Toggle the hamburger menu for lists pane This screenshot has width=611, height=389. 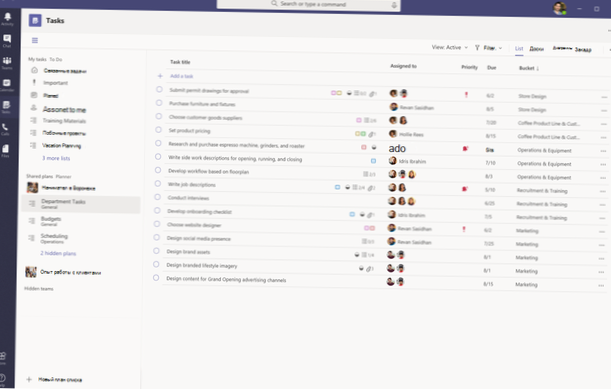point(35,41)
